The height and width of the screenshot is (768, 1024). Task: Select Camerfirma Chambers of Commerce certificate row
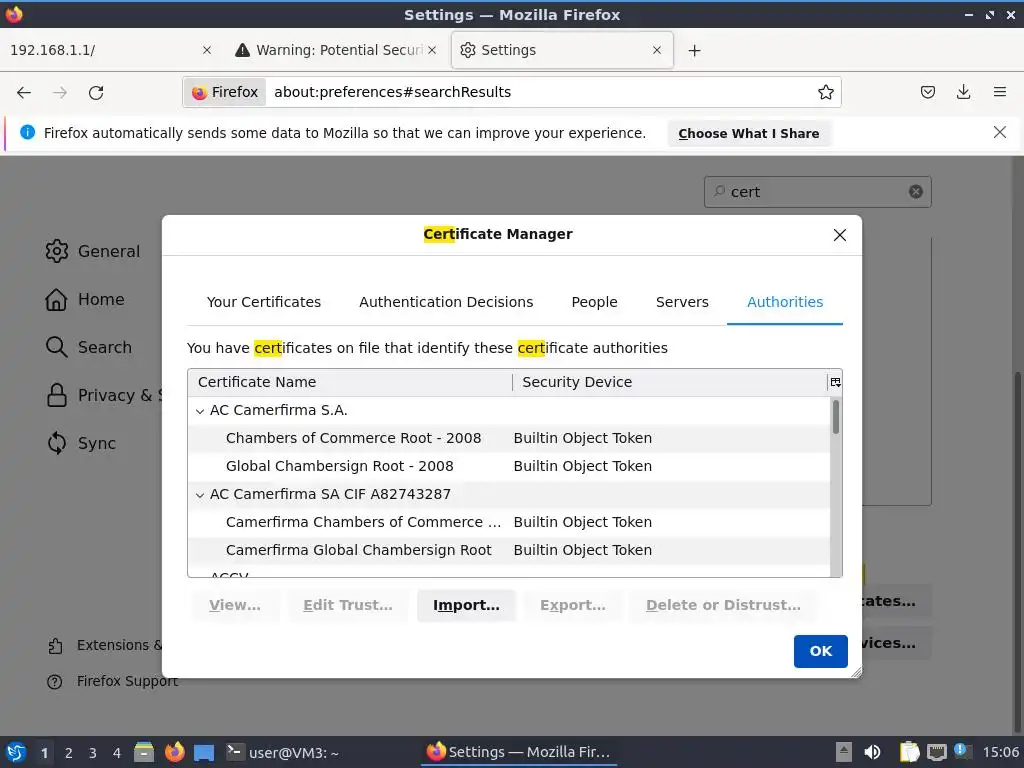tap(509, 522)
